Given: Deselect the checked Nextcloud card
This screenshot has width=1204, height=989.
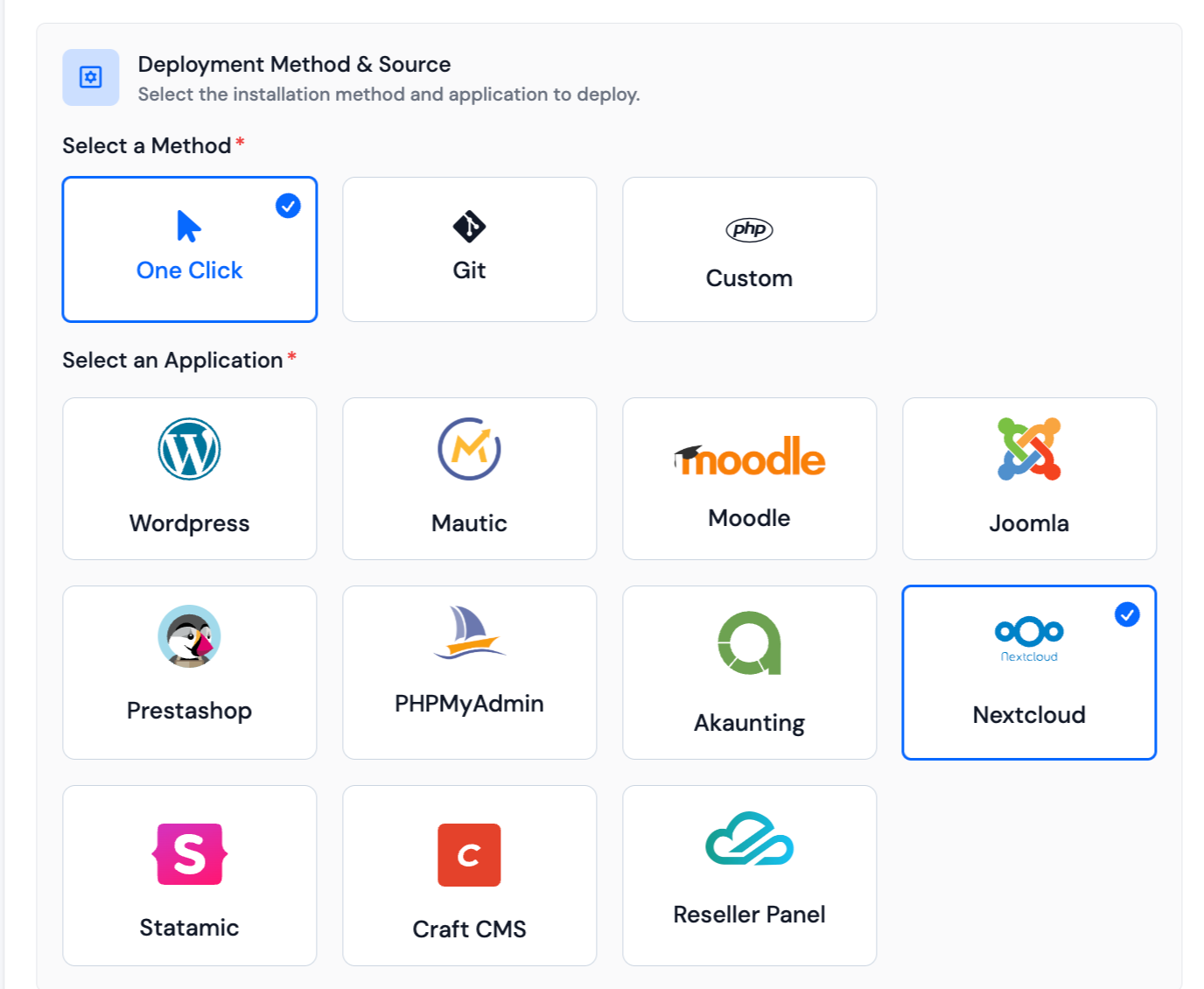Looking at the screenshot, I should coord(1127,615).
